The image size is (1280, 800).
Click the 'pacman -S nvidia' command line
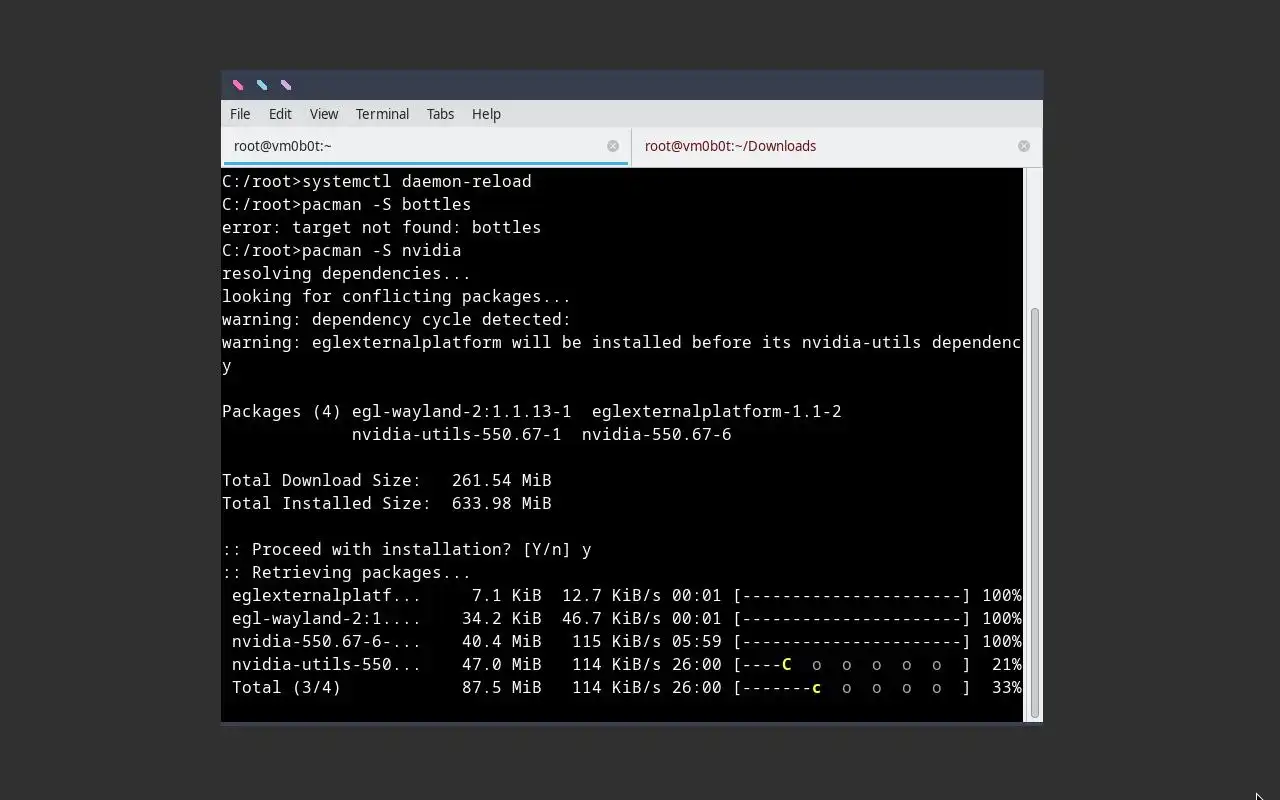342,251
